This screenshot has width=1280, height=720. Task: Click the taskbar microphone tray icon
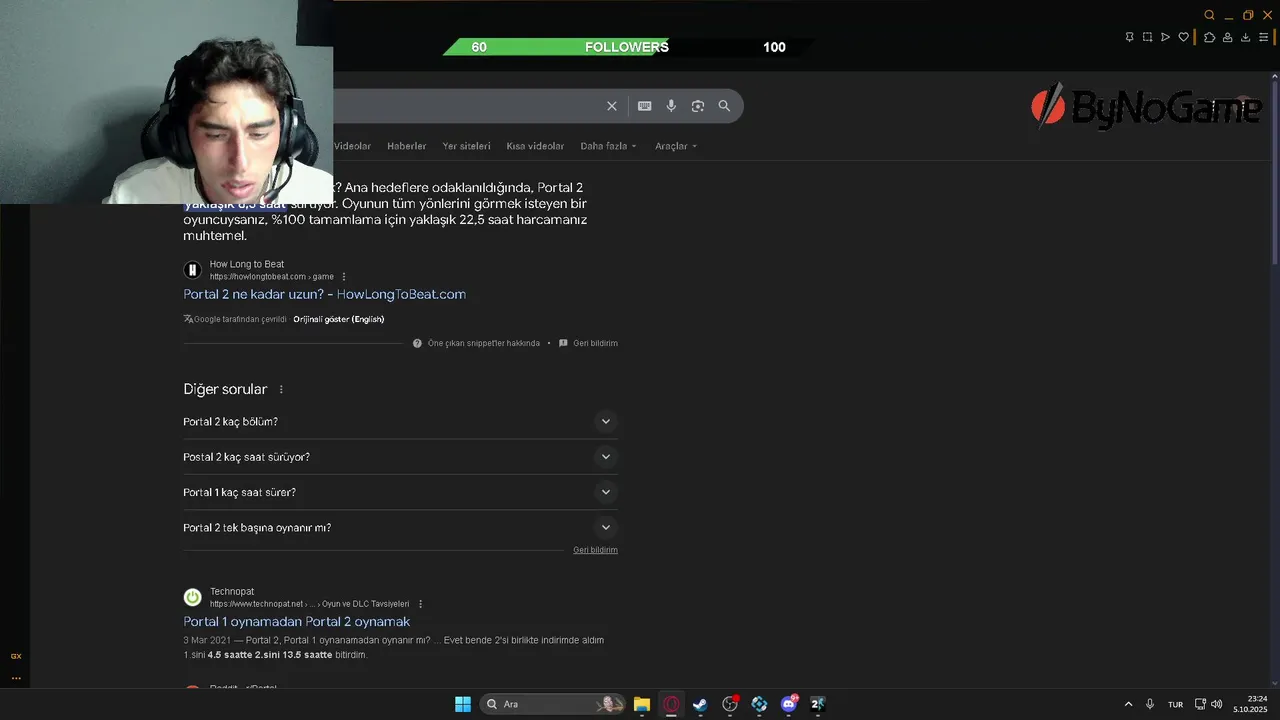(1150, 704)
